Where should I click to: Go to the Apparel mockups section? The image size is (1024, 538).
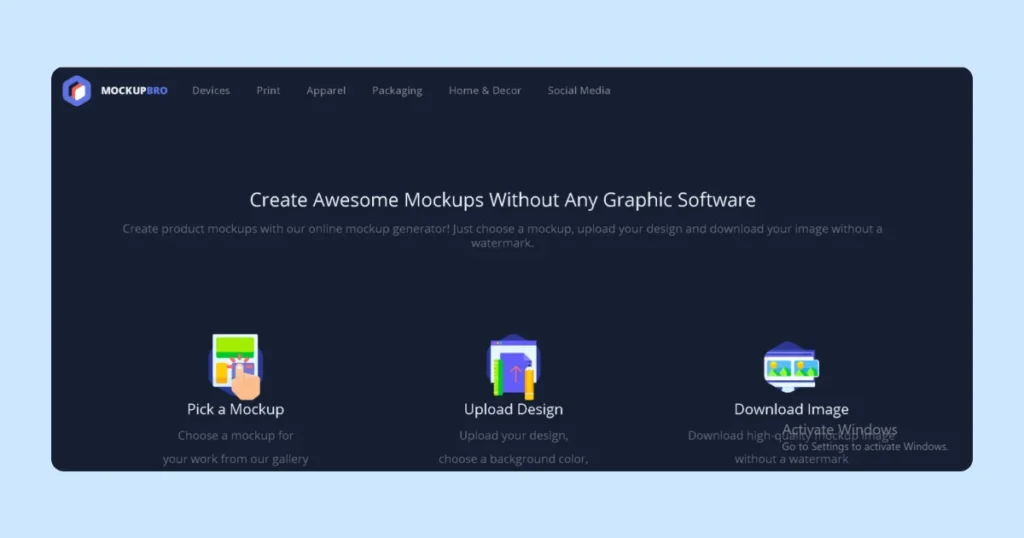pos(326,91)
